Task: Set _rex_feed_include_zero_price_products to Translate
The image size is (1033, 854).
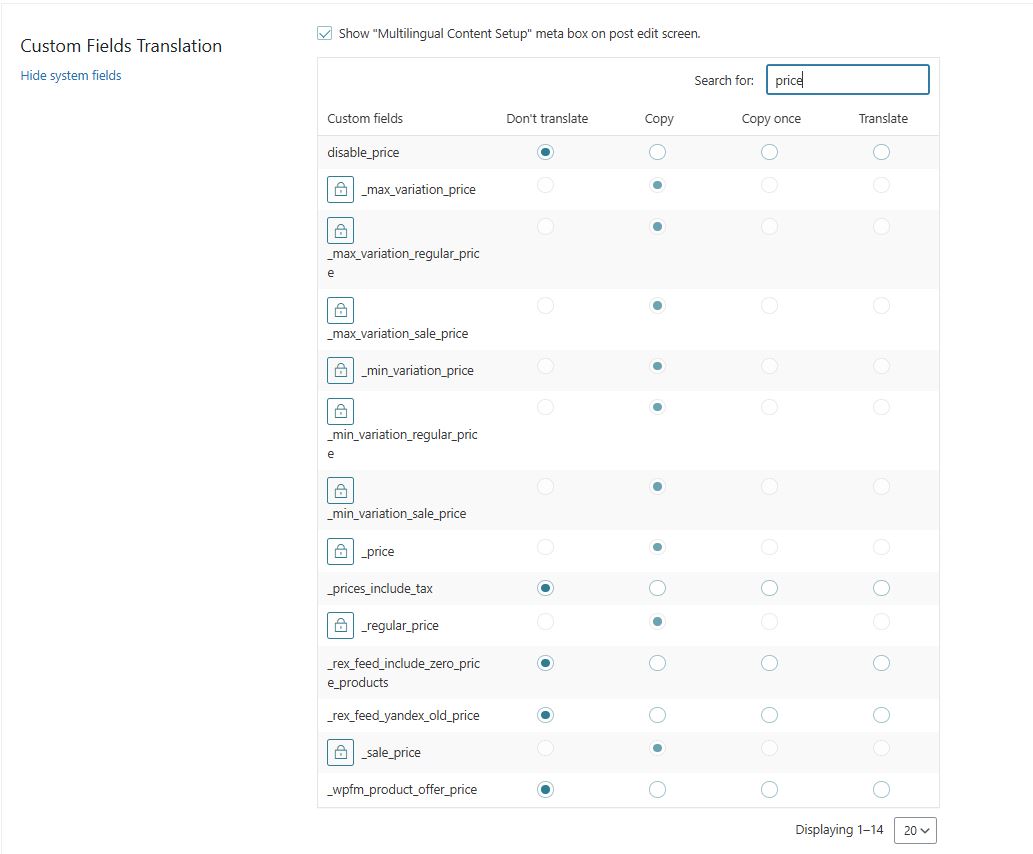Action: 881,663
